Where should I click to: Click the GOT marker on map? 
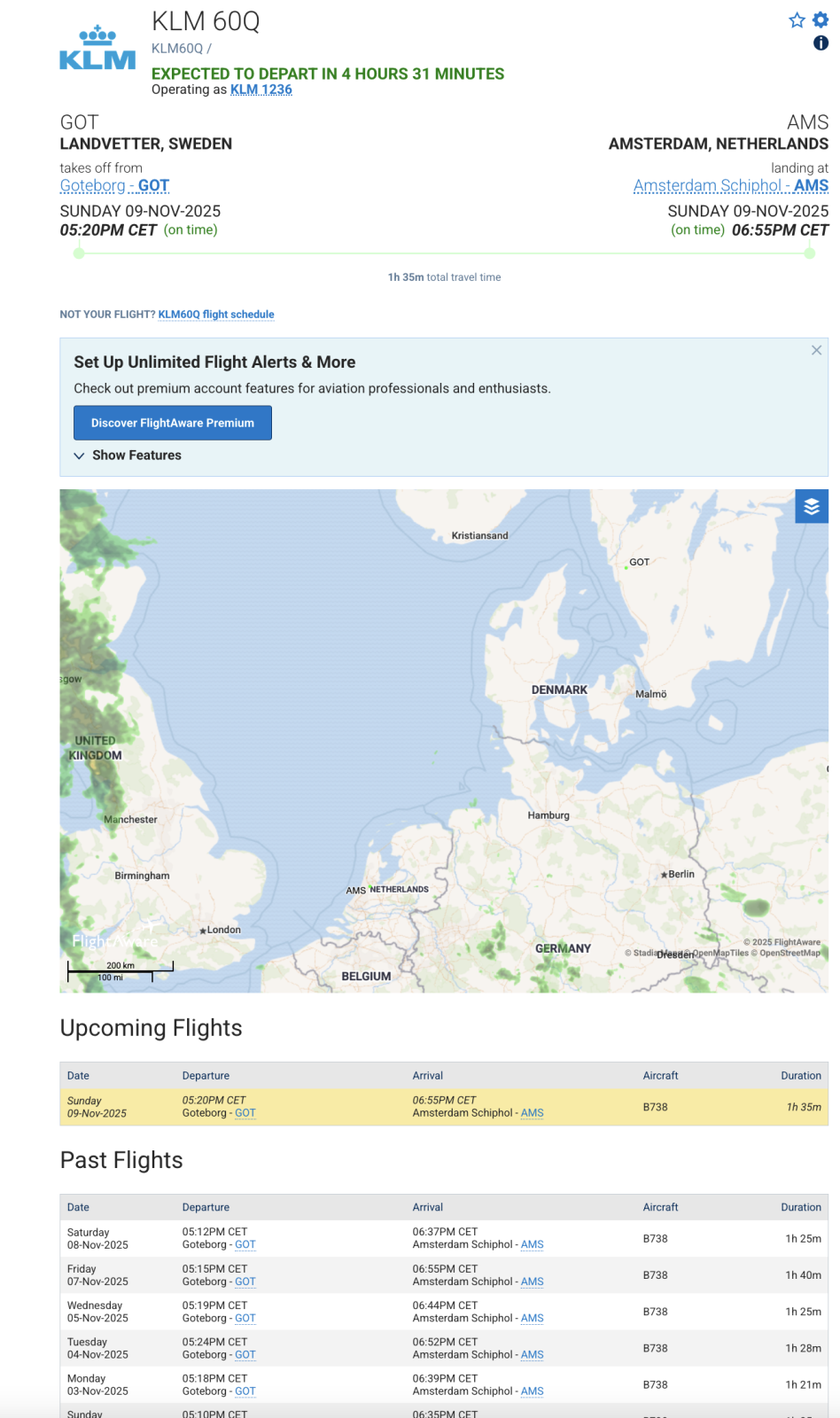tap(639, 562)
